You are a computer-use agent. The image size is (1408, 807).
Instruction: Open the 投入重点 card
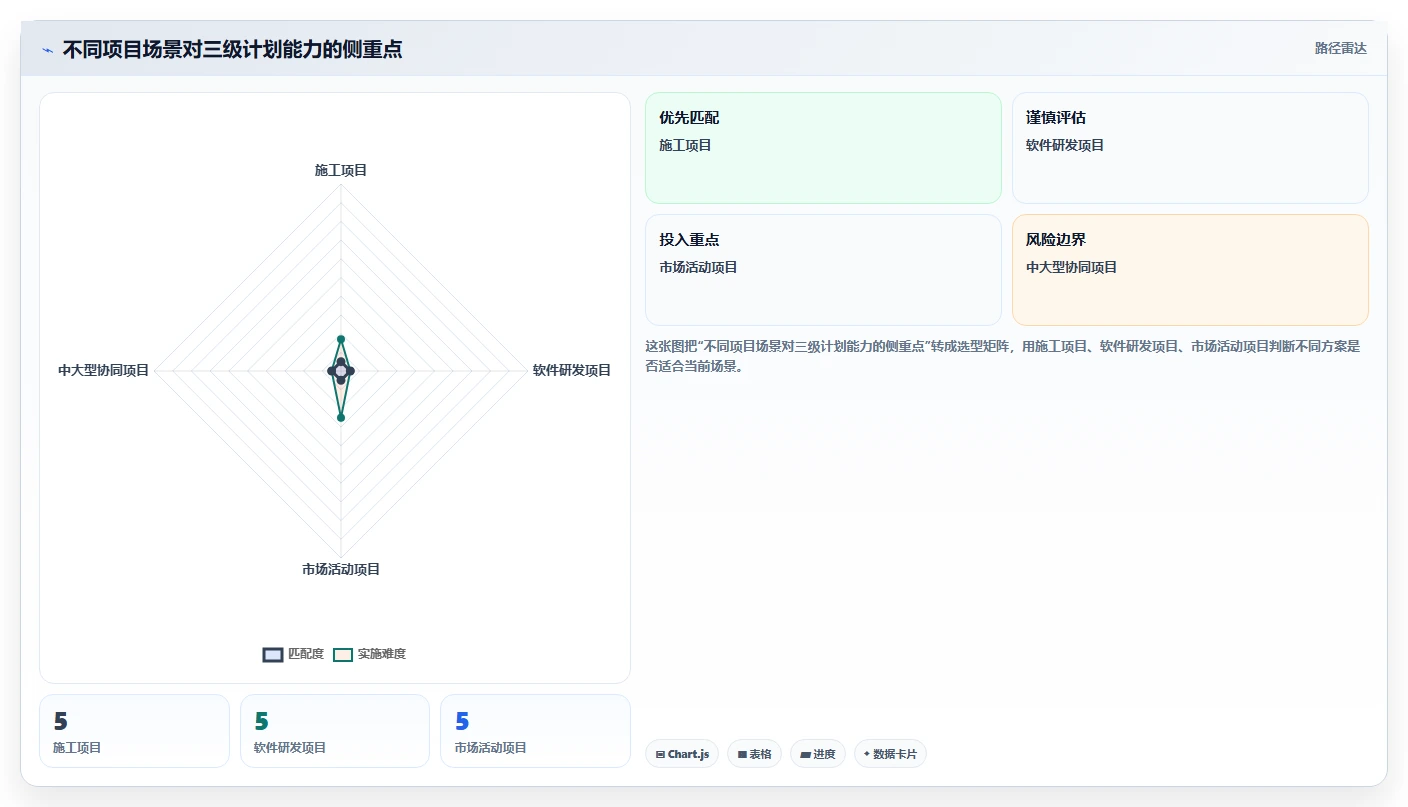pos(823,270)
